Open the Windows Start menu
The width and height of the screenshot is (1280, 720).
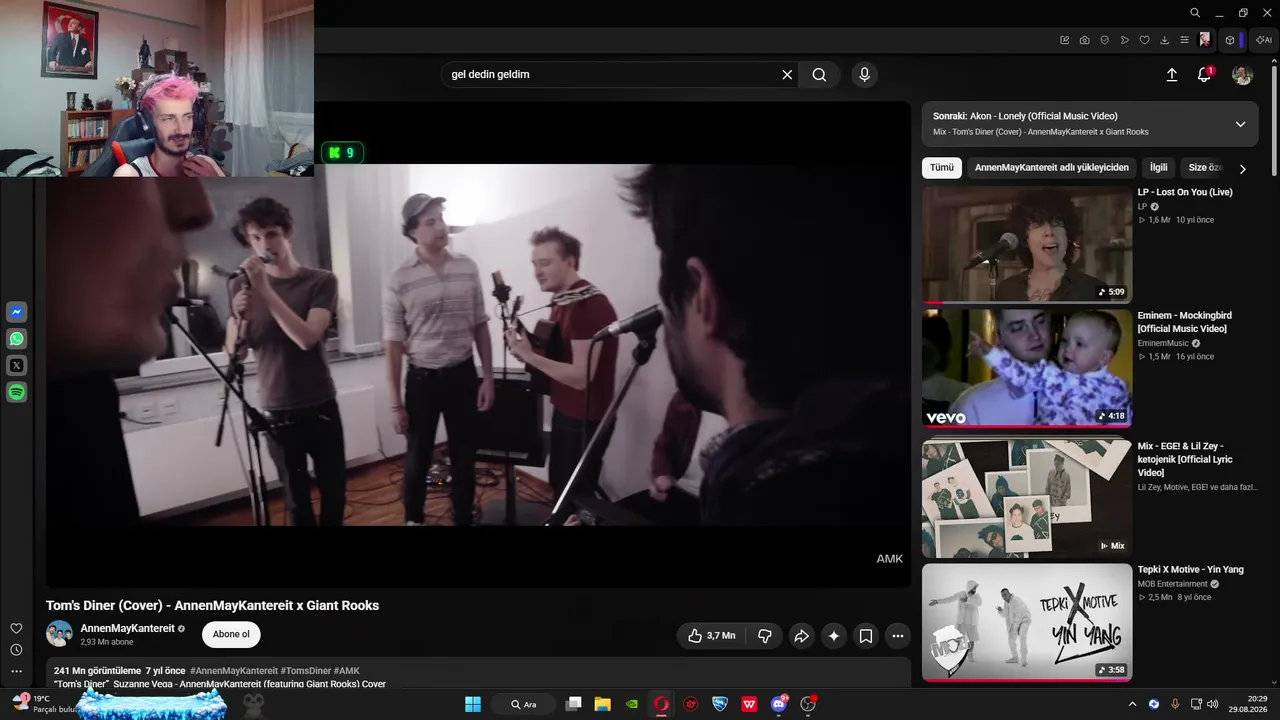[x=473, y=704]
